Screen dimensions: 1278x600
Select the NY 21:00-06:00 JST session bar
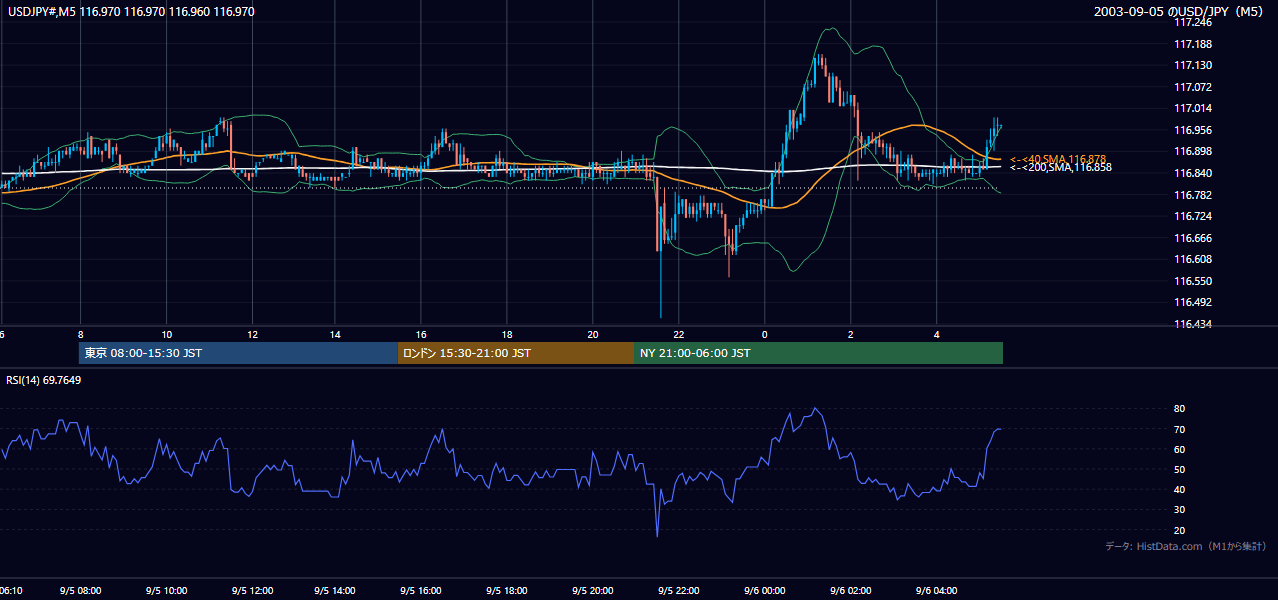pos(818,353)
